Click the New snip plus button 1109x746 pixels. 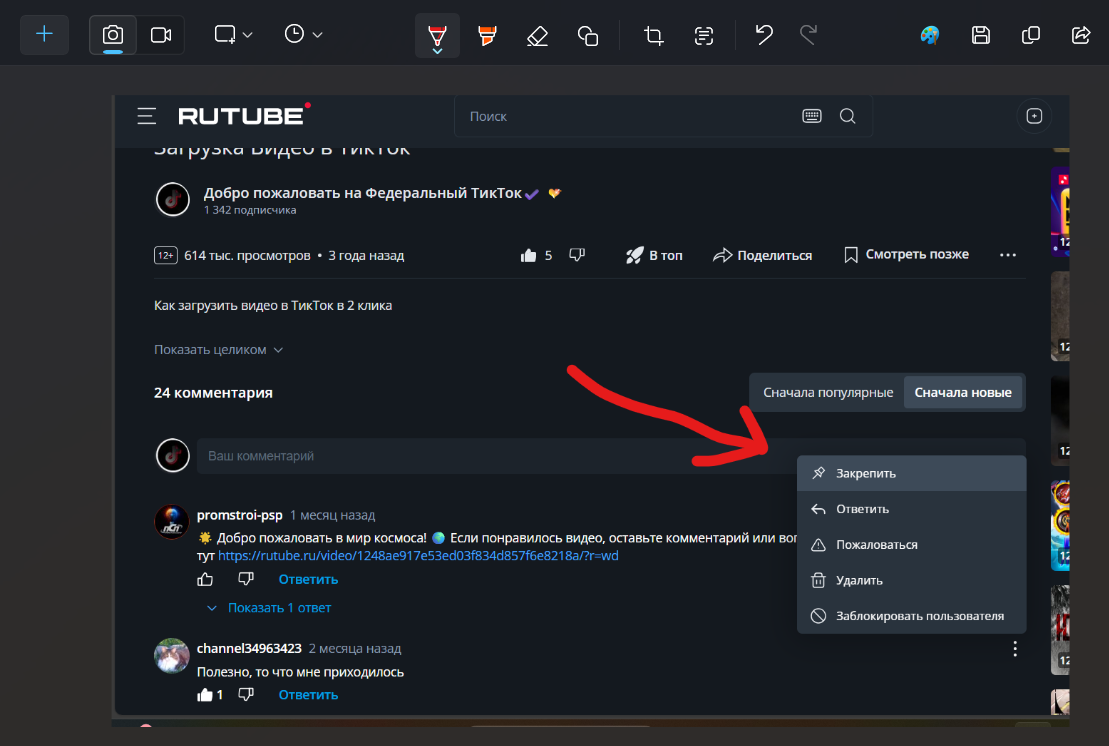pyautogui.click(x=44, y=35)
